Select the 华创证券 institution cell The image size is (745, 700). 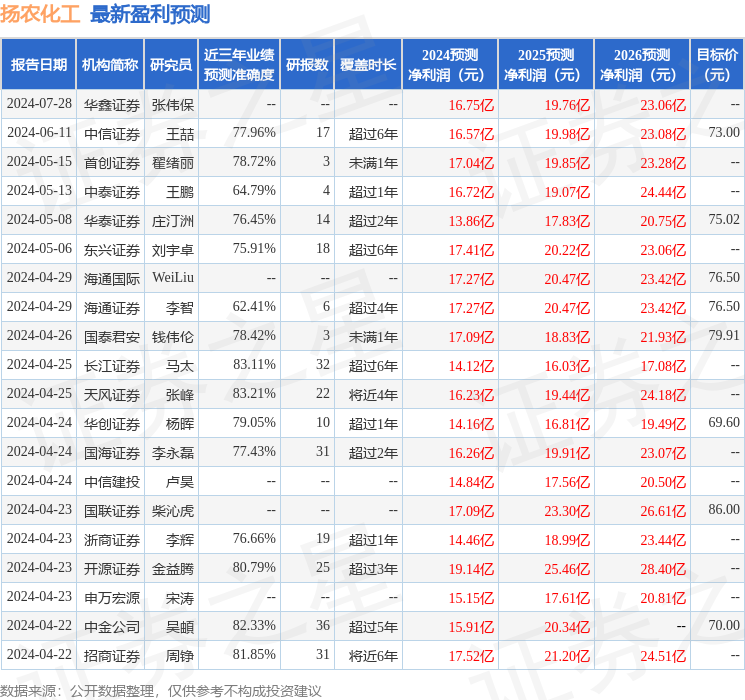[x=112, y=424]
